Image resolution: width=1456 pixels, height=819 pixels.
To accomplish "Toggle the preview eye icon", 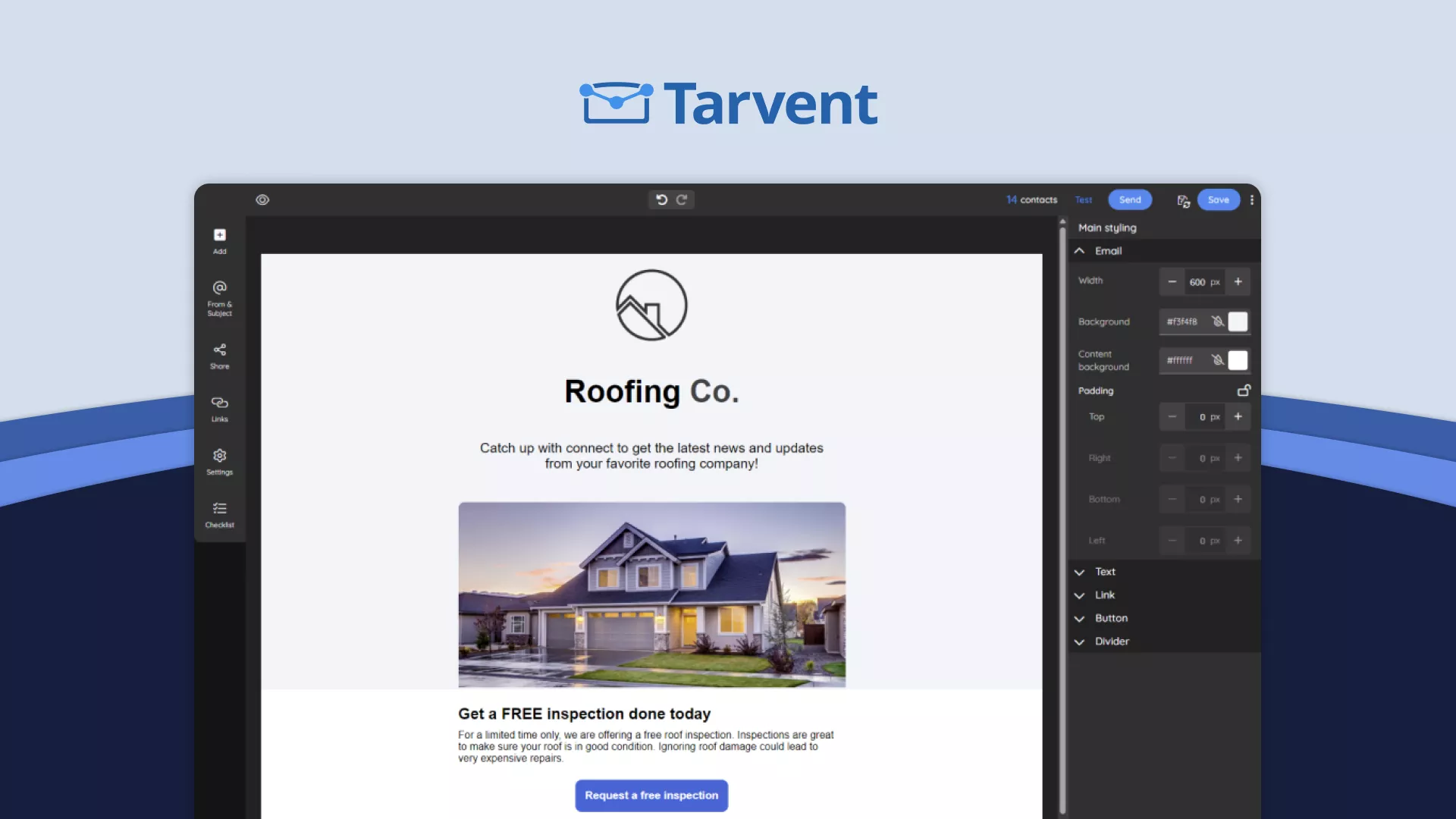I will 262,199.
